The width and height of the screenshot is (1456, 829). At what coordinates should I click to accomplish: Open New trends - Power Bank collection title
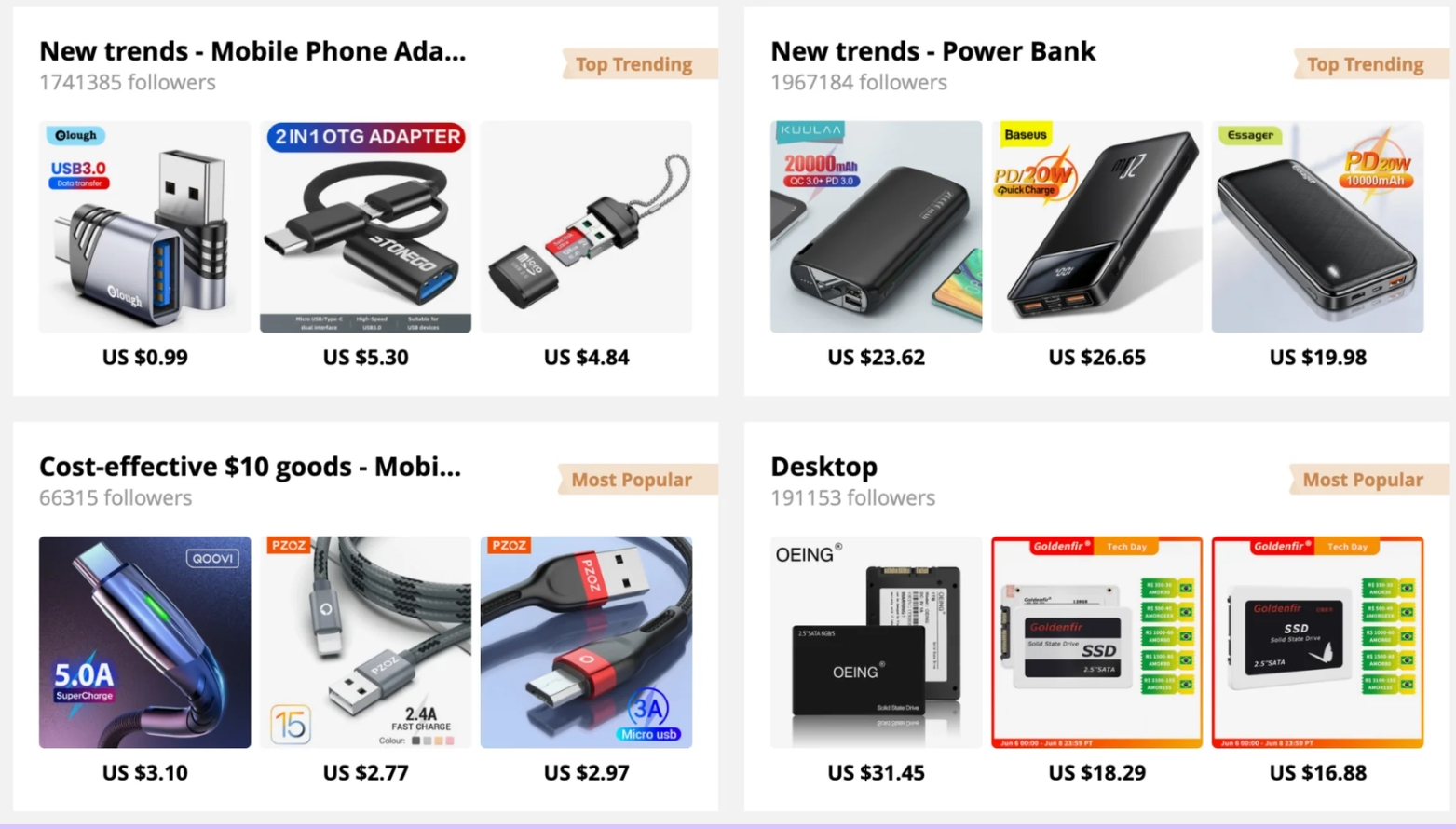tap(932, 51)
